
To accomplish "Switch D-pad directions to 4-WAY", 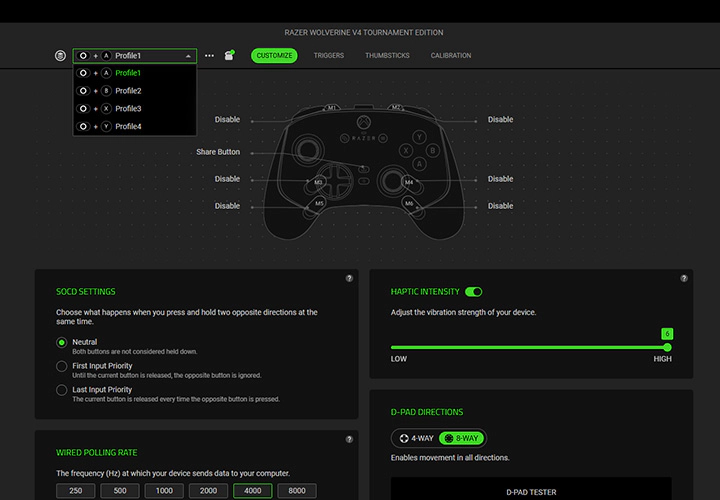I will 416,438.
